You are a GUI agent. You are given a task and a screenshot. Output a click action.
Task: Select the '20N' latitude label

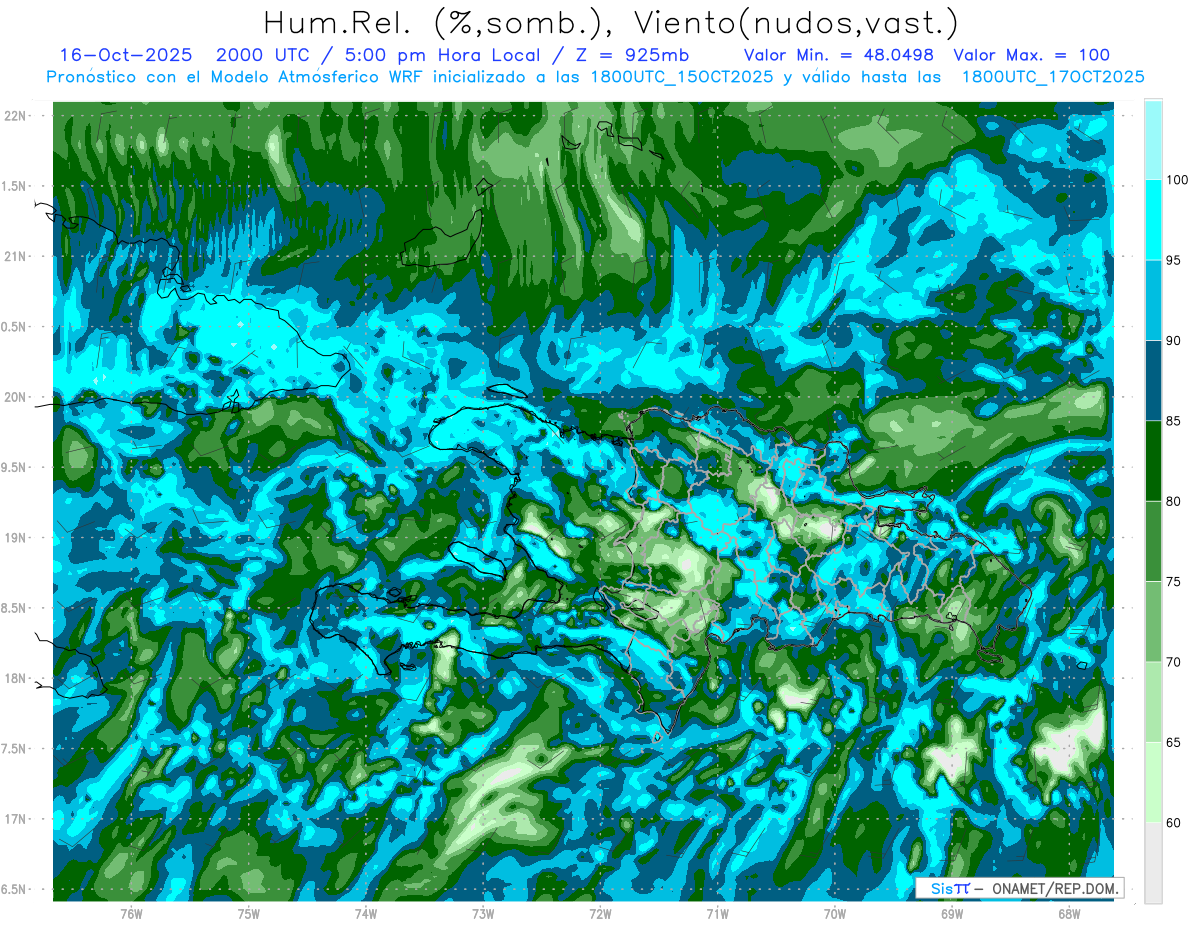pos(15,397)
